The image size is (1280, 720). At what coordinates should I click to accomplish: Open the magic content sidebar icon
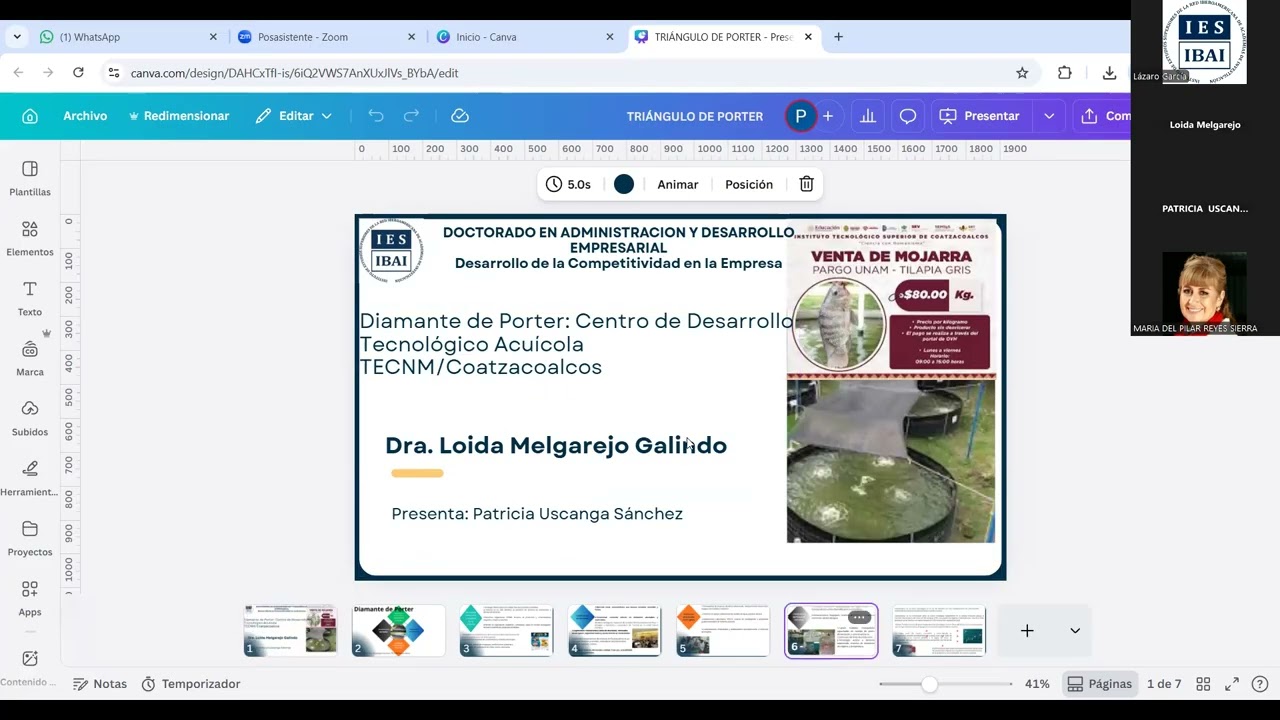[x=30, y=659]
